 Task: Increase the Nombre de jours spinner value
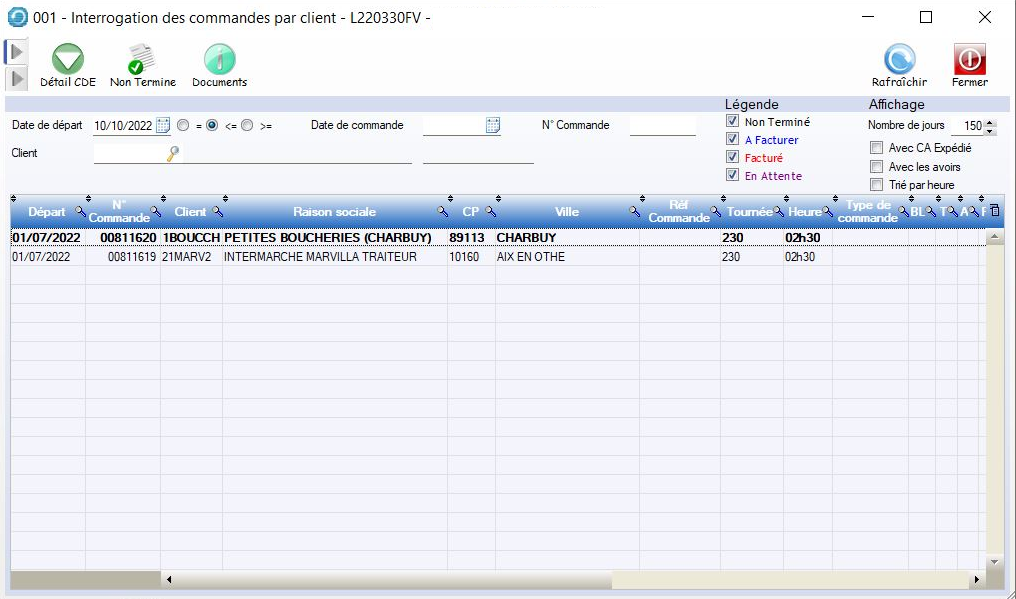pos(990,122)
